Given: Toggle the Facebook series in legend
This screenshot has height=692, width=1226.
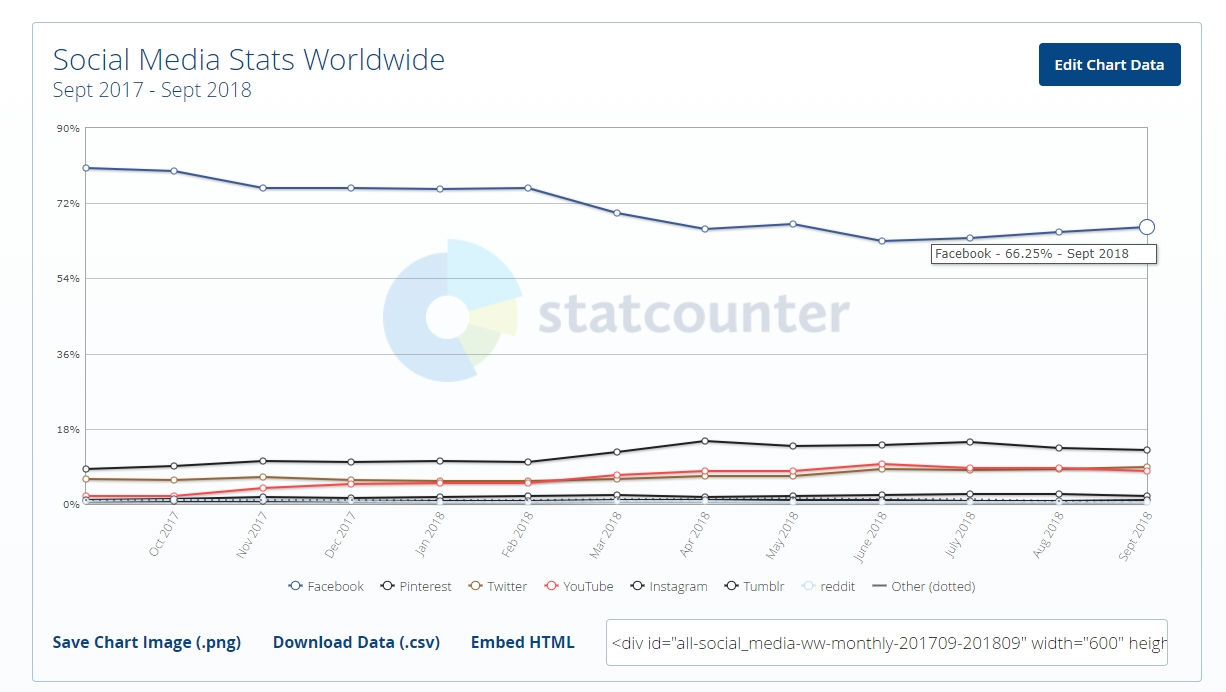Looking at the screenshot, I should pyautogui.click(x=326, y=586).
